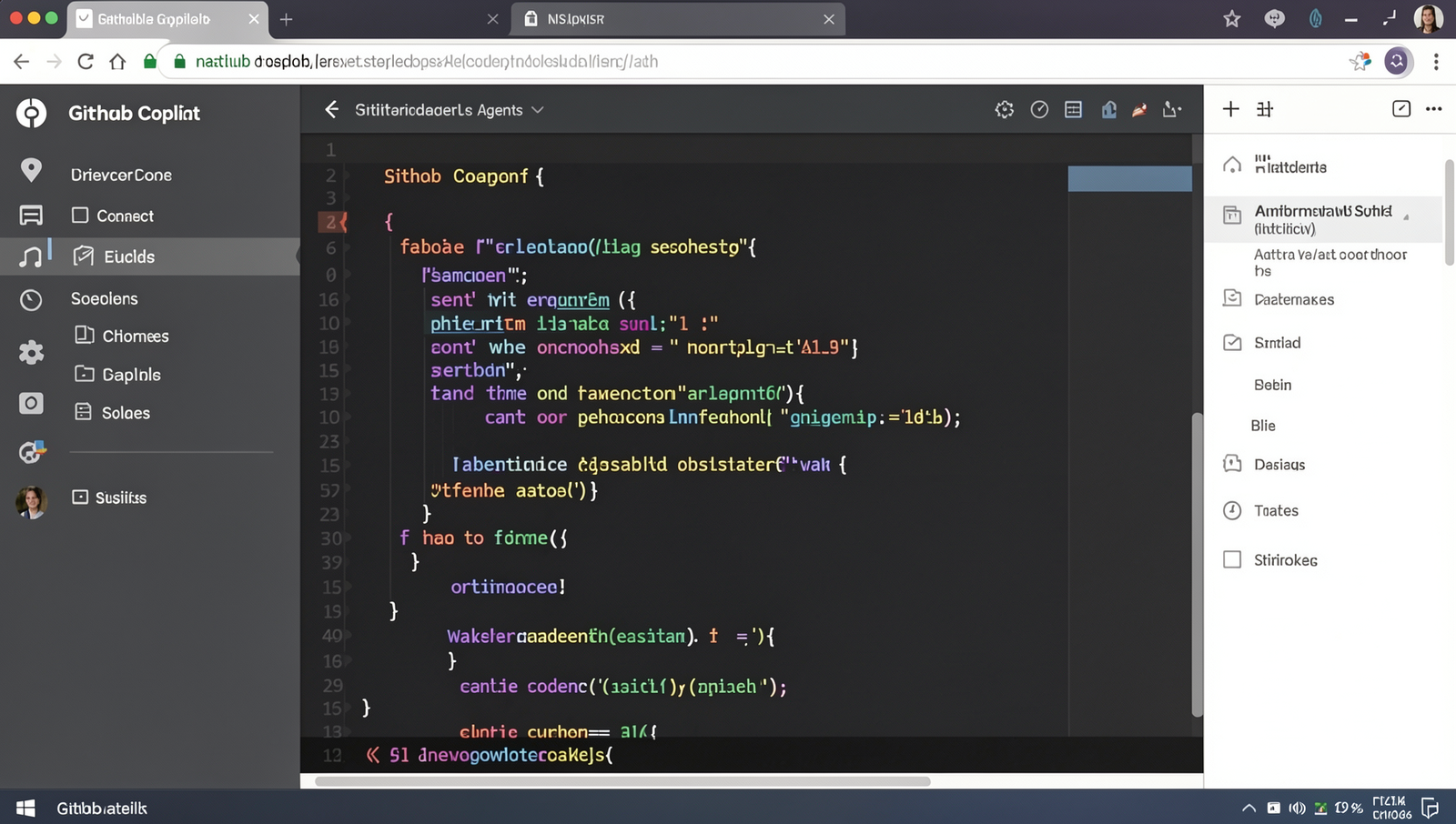Image resolution: width=1456 pixels, height=824 pixels.
Task: Open the user avatar beside Susiitss
Action: coord(32,502)
